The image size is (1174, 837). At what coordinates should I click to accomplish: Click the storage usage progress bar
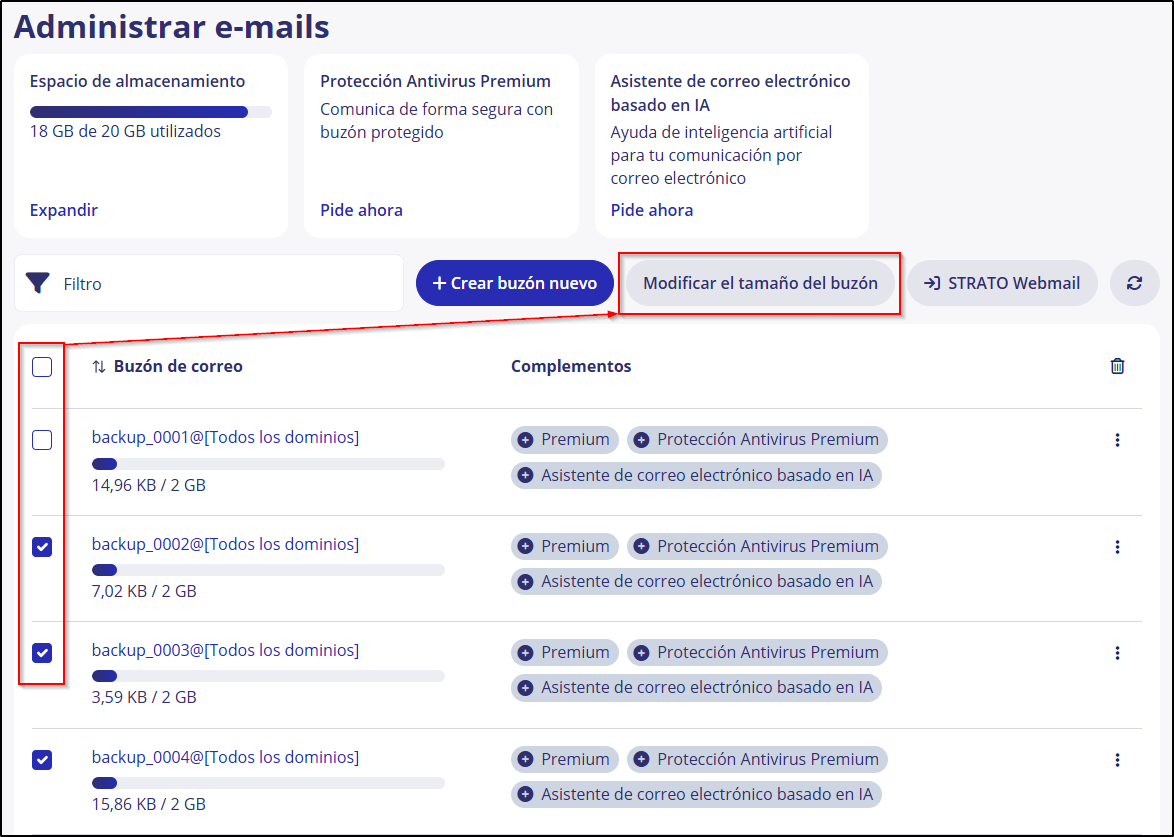[x=150, y=111]
